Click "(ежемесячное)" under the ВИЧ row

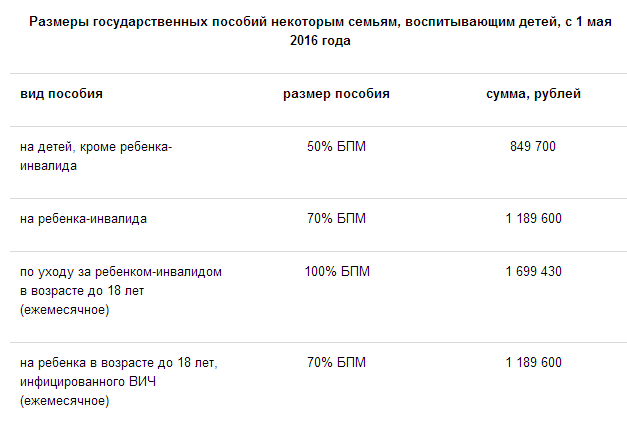[64, 401]
